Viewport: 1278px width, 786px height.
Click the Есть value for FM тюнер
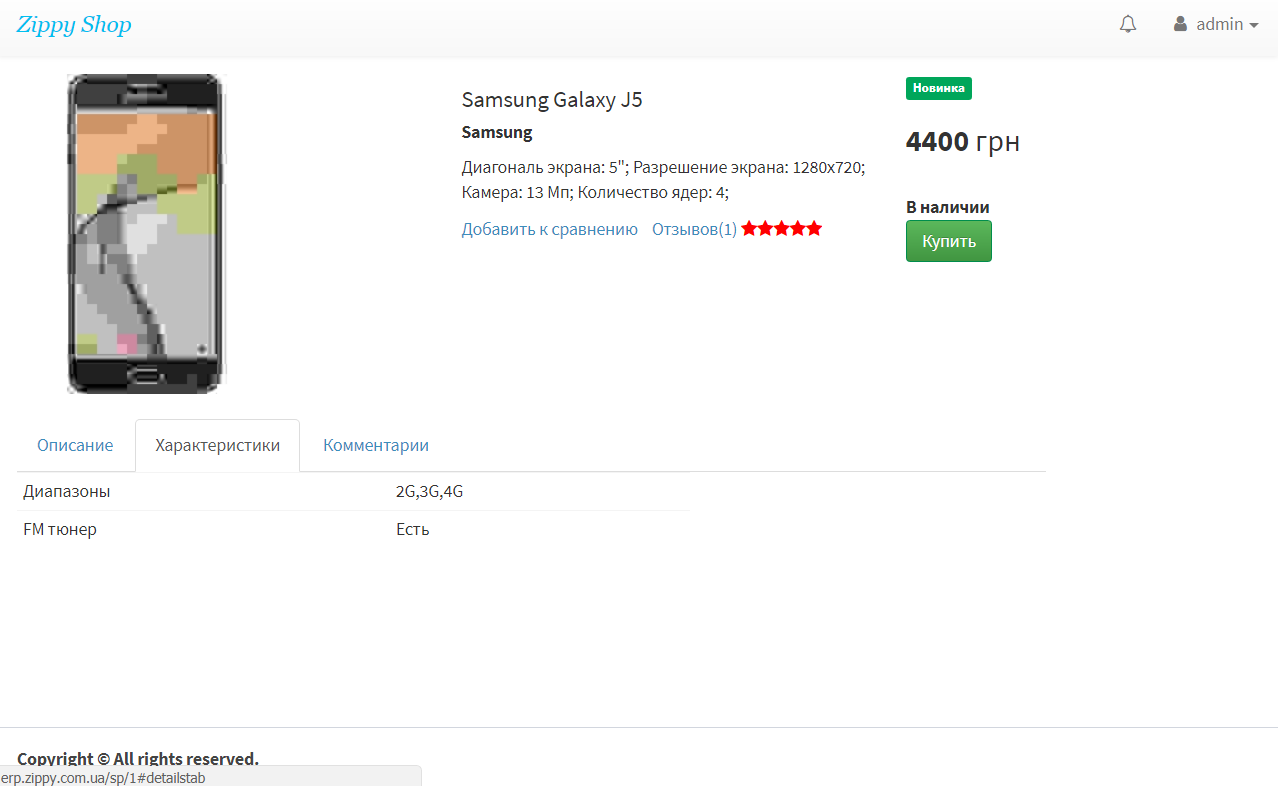(x=412, y=529)
